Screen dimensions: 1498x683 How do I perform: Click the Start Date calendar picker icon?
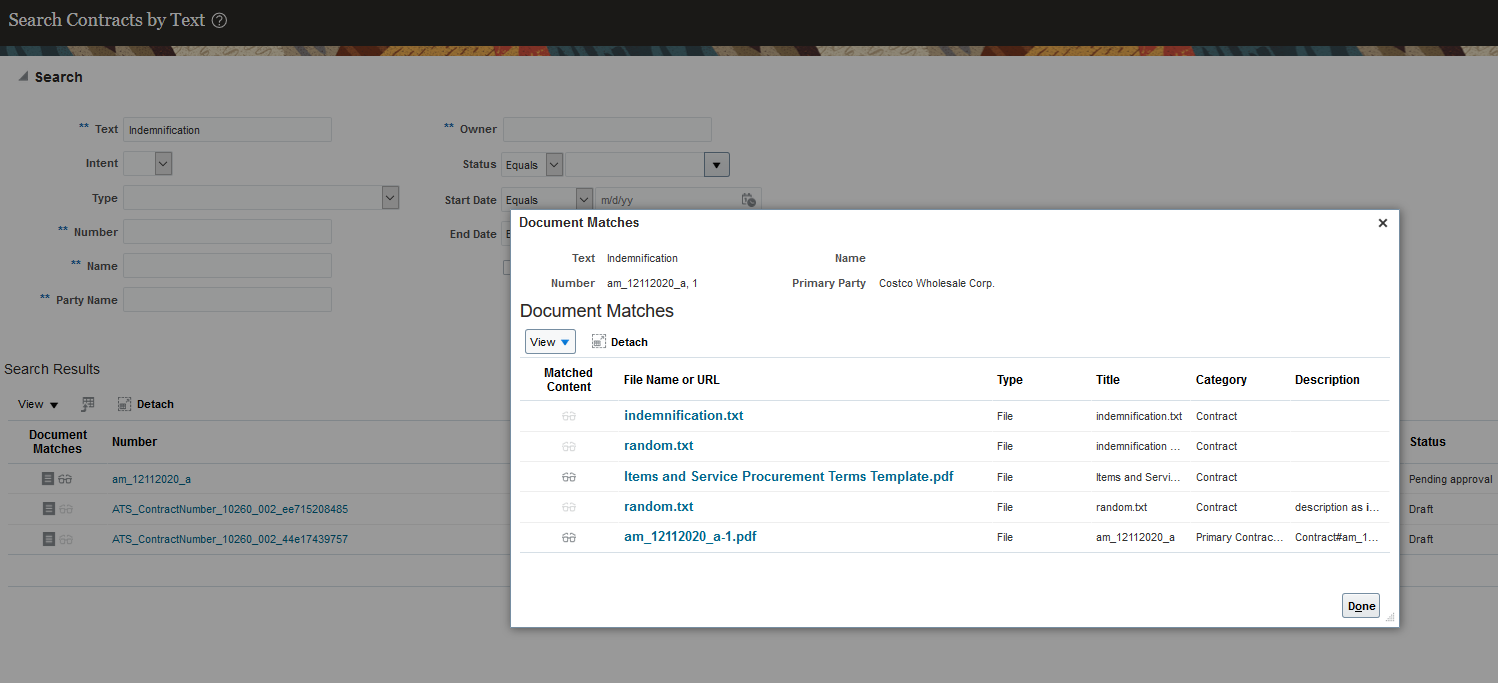pyautogui.click(x=749, y=200)
